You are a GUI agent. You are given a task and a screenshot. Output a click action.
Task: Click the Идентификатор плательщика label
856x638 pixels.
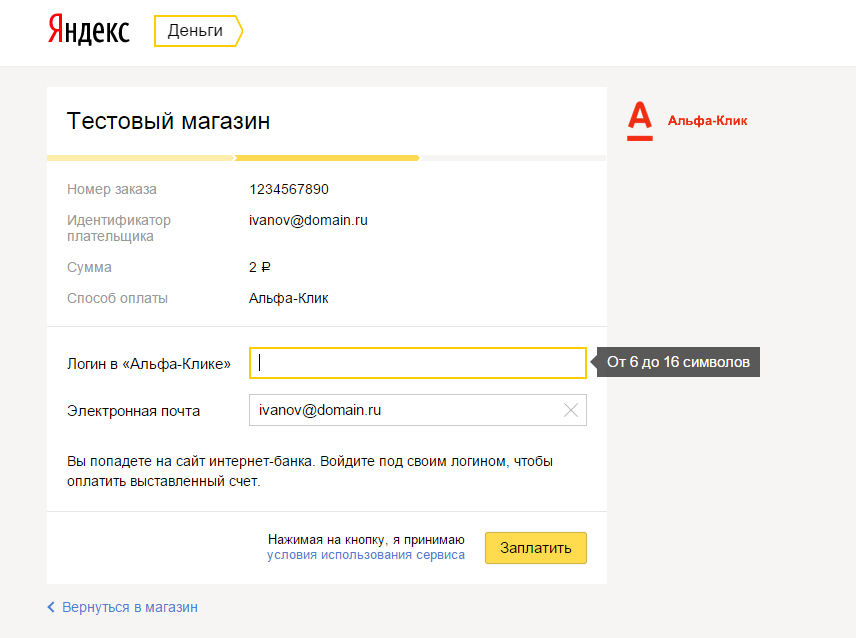tap(119, 228)
